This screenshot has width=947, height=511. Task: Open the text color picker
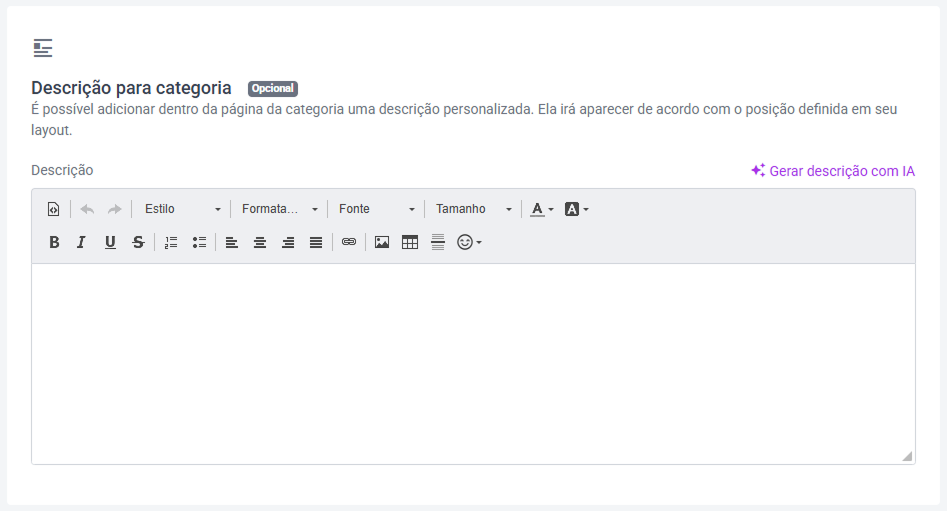(542, 209)
